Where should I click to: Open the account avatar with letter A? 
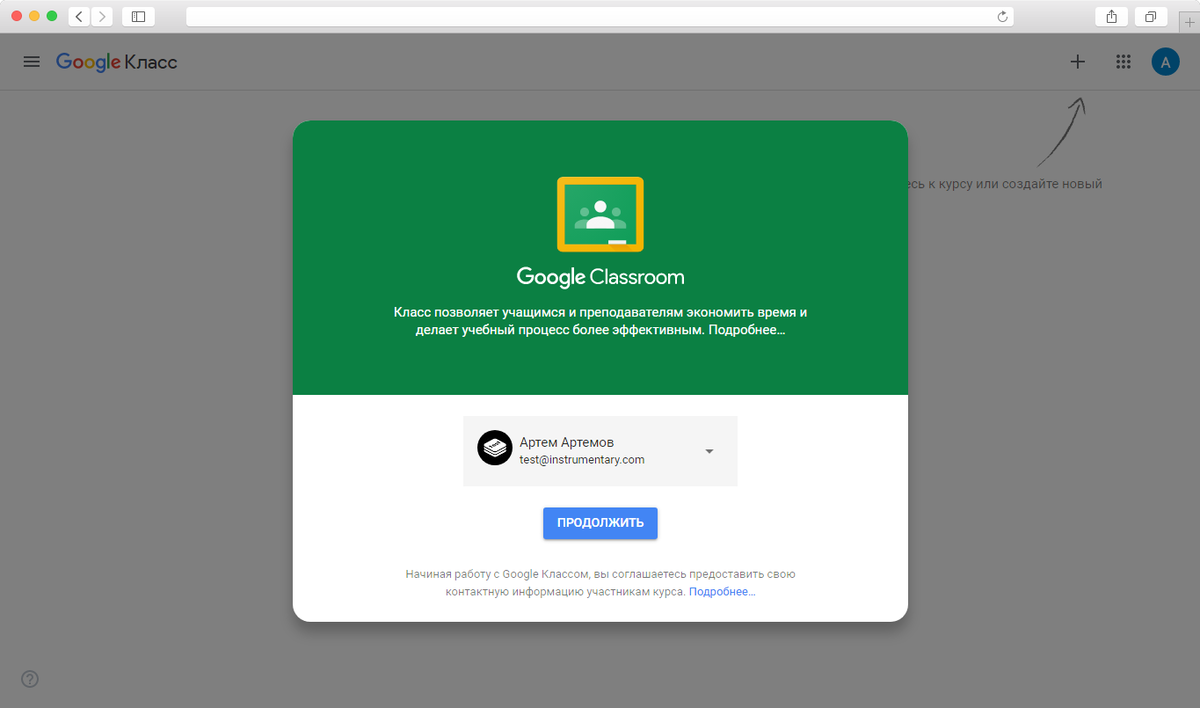(x=1165, y=62)
